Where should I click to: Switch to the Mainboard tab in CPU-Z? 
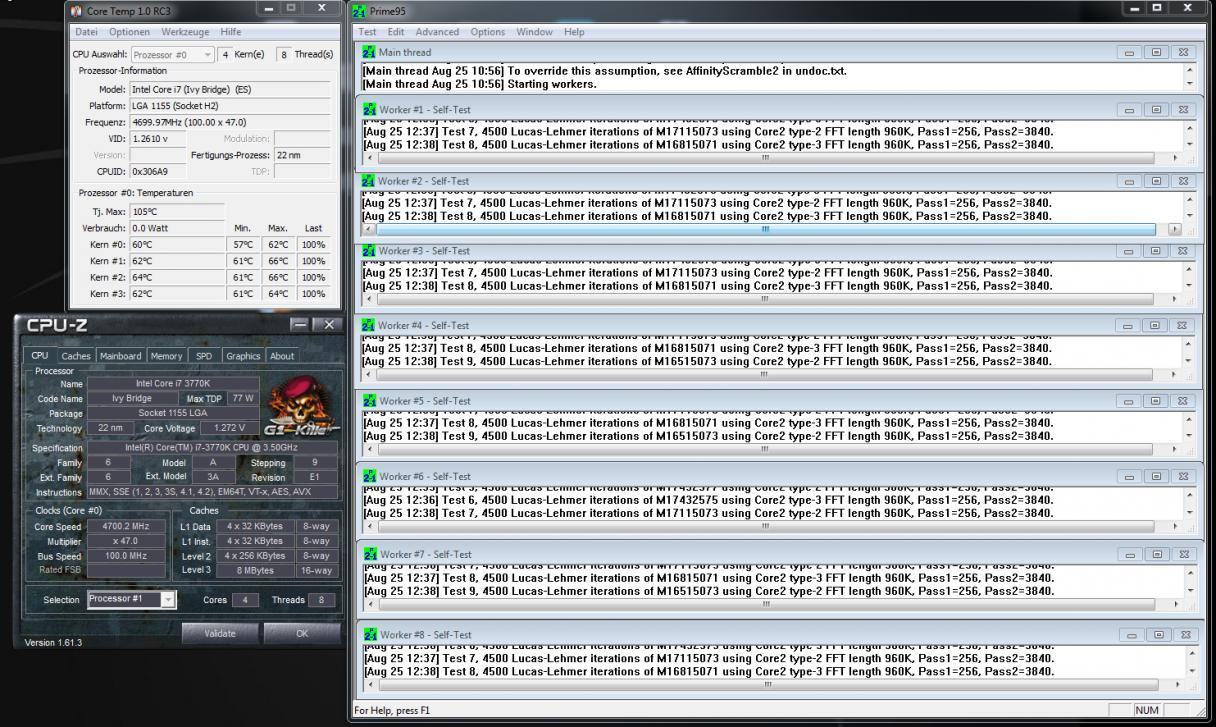pyautogui.click(x=121, y=356)
